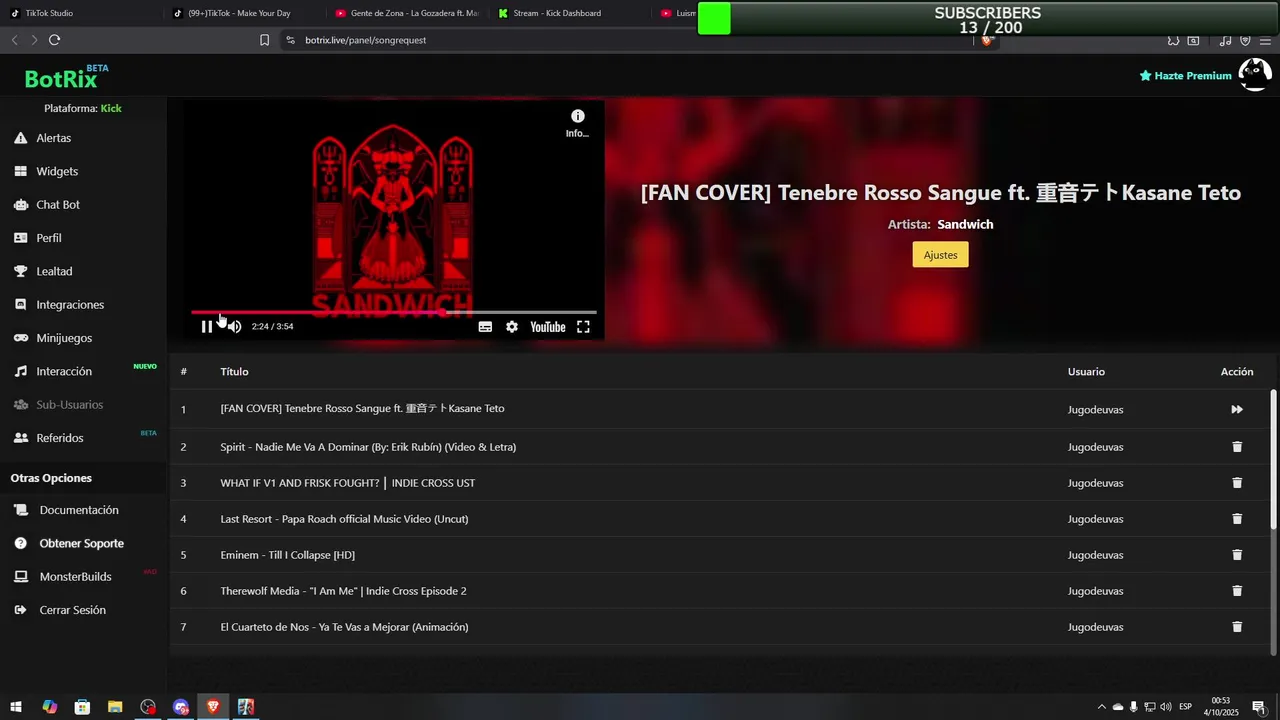1280x720 pixels.
Task: Click the Kick platform label
Action: coord(111,108)
